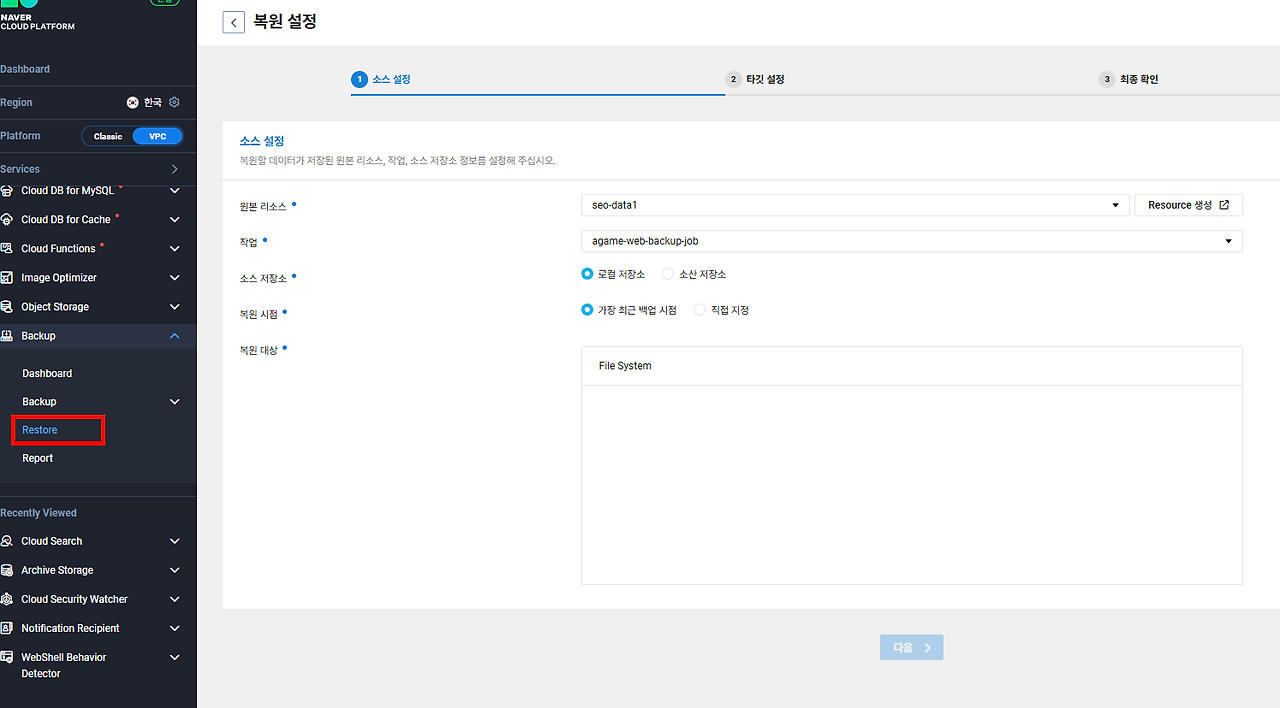Click the external link icon on Resource 생성
The height and width of the screenshot is (708, 1280).
click(x=1224, y=205)
